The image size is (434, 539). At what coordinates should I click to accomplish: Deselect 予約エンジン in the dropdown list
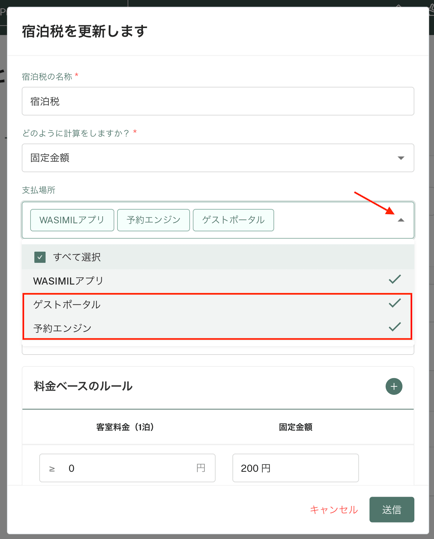(x=218, y=328)
